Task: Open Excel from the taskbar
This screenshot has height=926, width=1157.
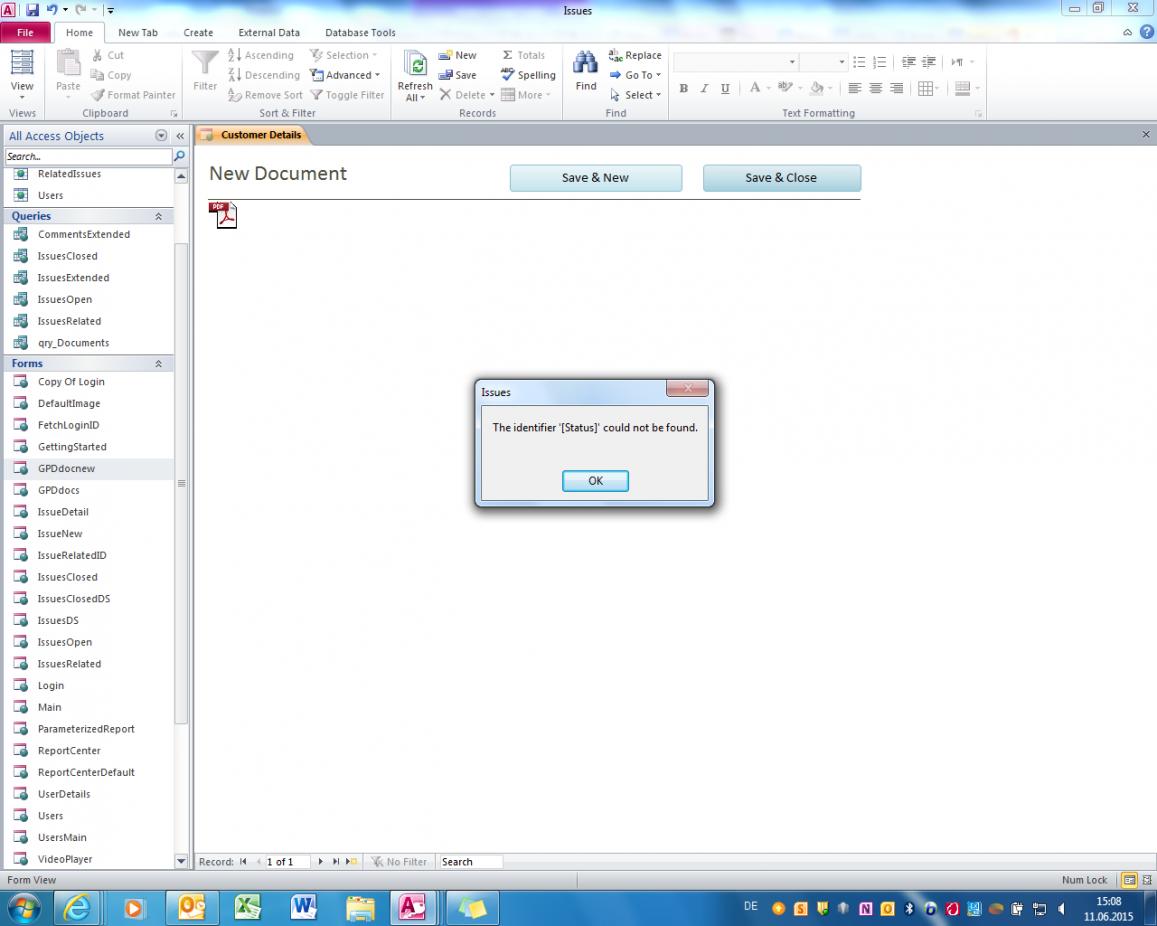Action: coord(247,908)
